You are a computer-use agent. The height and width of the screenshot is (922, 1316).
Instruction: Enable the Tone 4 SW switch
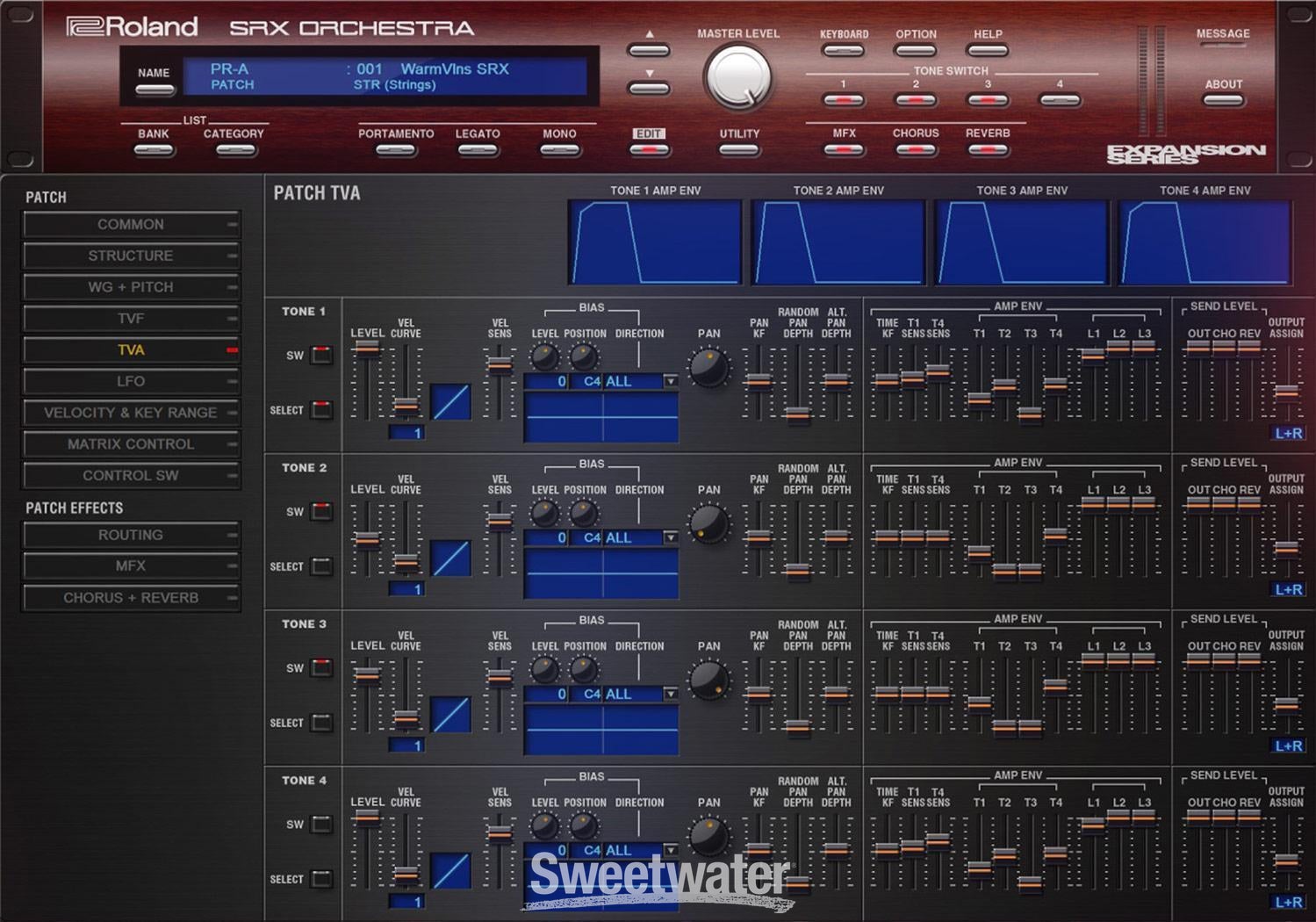pos(322,825)
